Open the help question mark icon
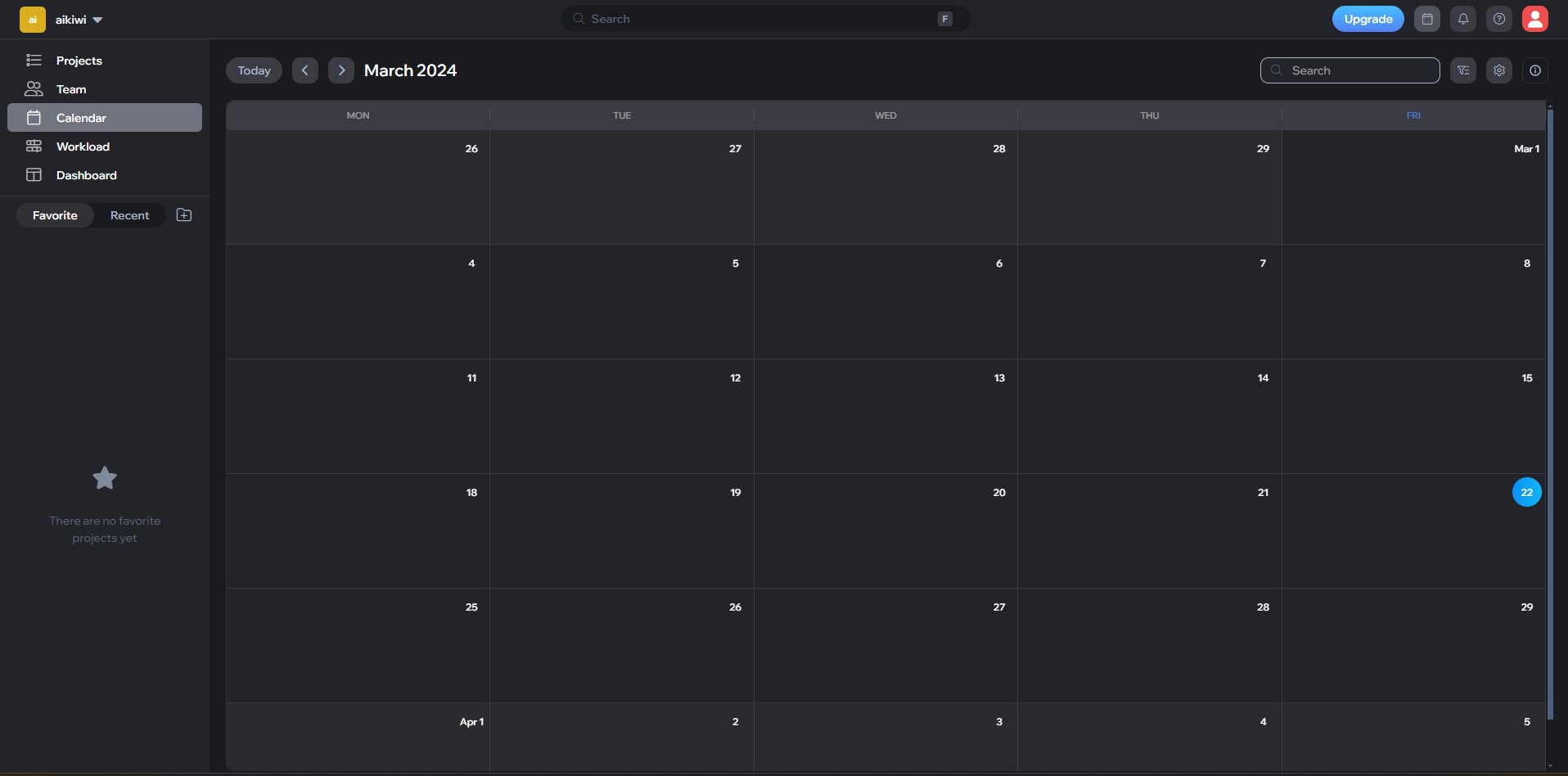Screen dimensions: 1568x776 1499,19
